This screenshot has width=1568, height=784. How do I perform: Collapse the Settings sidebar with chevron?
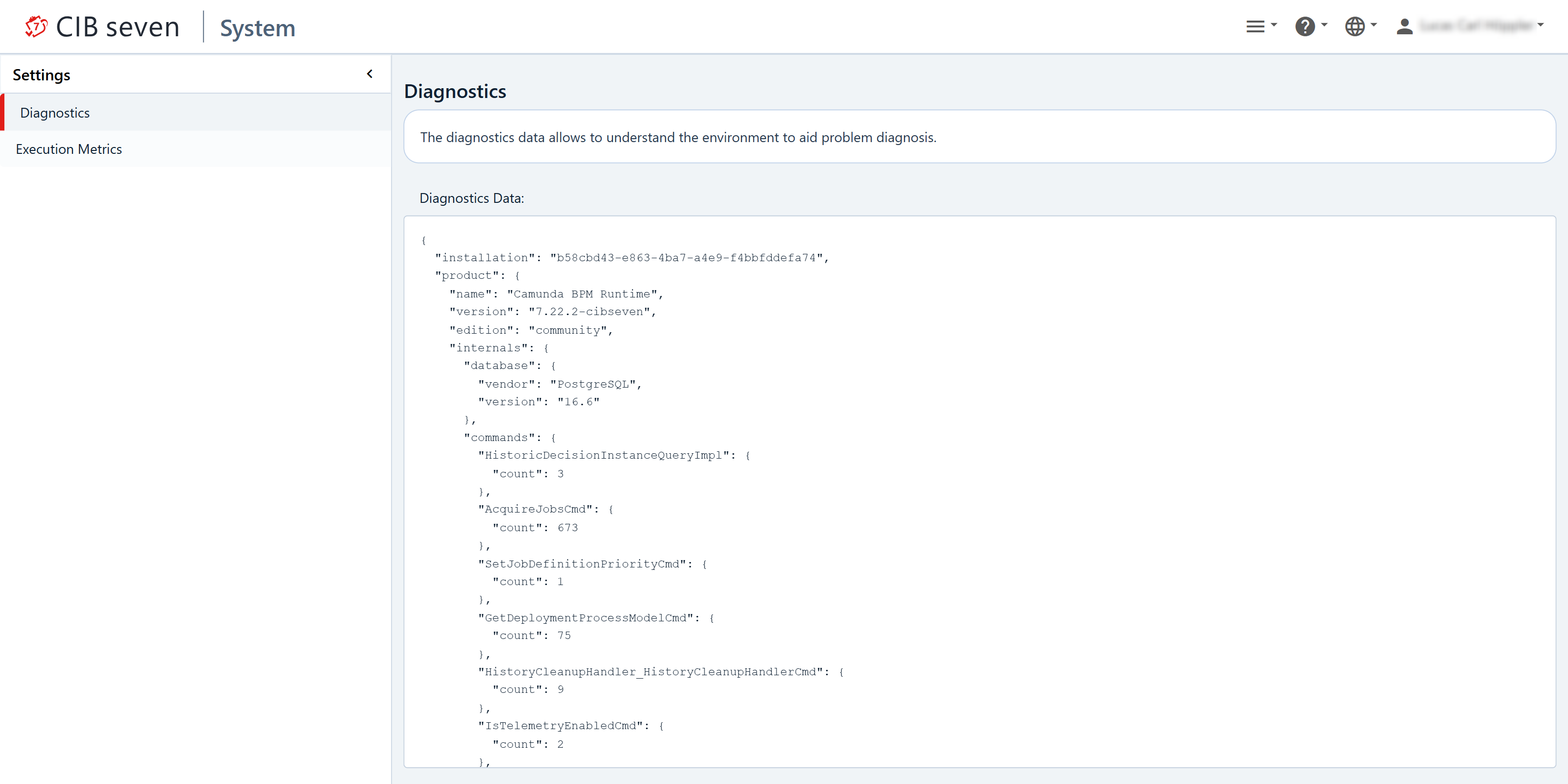tap(369, 74)
